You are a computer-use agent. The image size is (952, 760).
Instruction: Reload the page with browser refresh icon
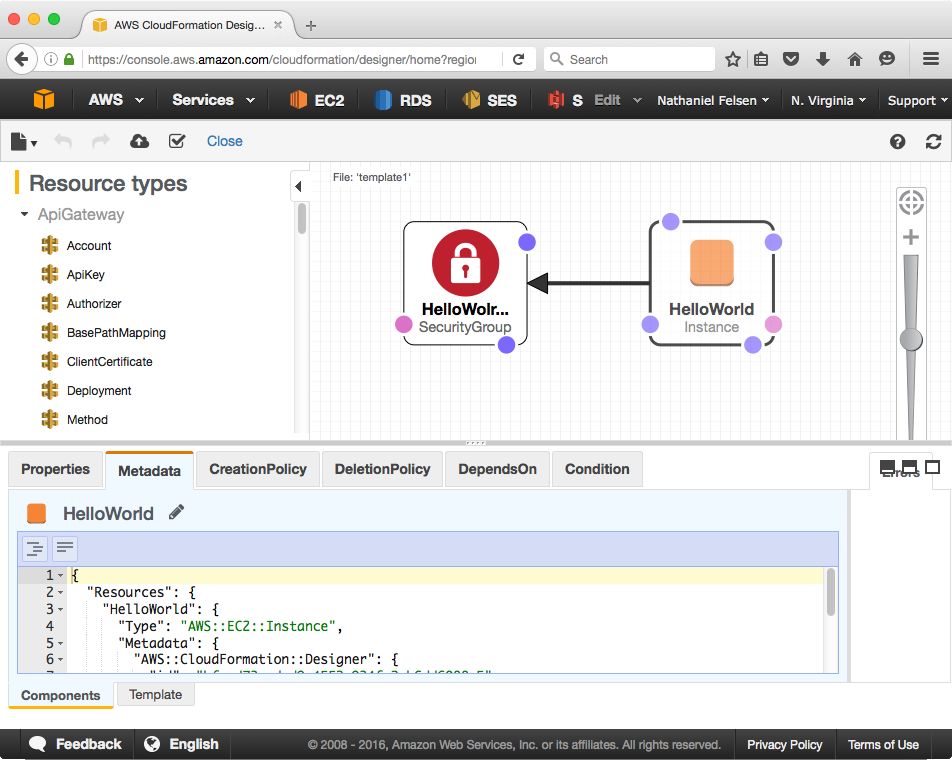pyautogui.click(x=518, y=59)
